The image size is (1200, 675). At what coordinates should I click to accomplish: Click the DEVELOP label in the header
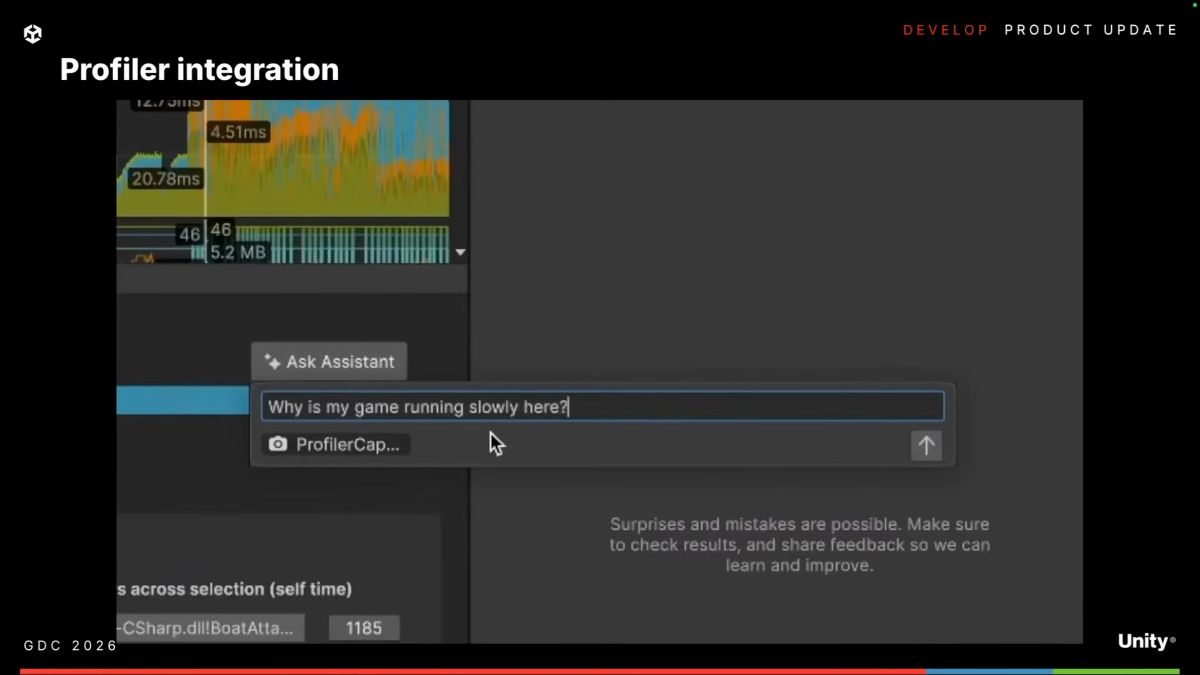(945, 30)
